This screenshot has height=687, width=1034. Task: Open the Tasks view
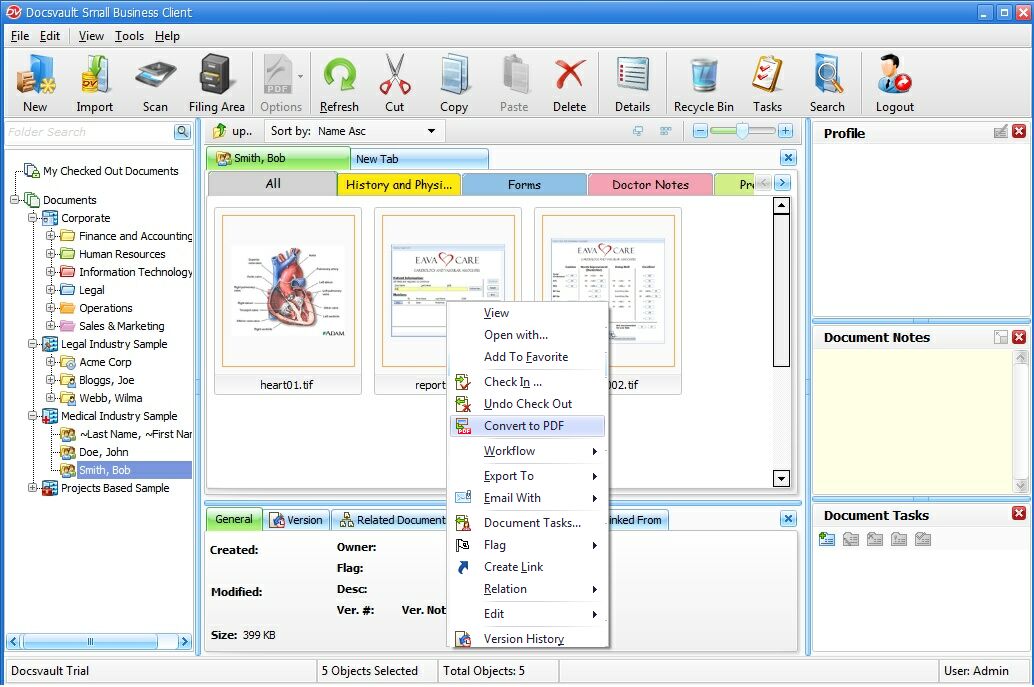pyautogui.click(x=767, y=80)
